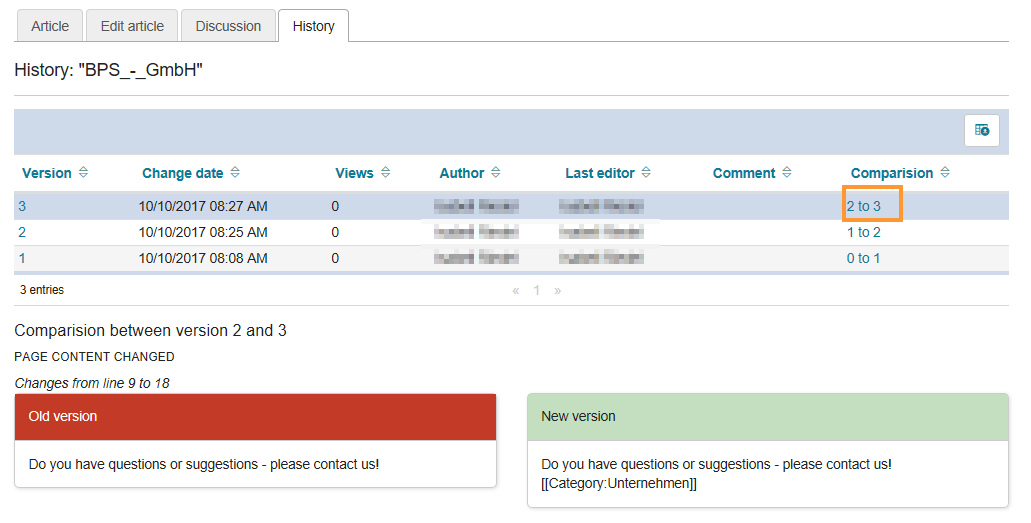Compare versions 0 to 1
Image resolution: width=1031 pixels, height=523 pixels.
[x=864, y=258]
